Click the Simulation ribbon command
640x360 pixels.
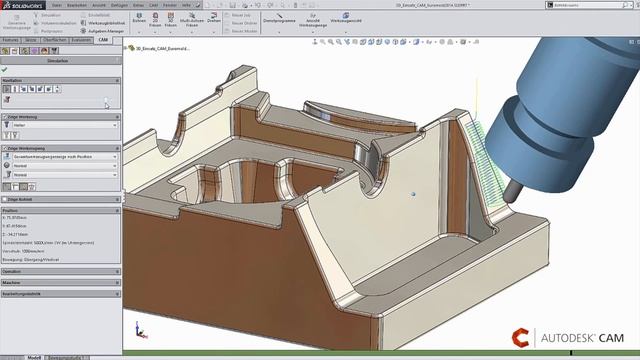47,15
